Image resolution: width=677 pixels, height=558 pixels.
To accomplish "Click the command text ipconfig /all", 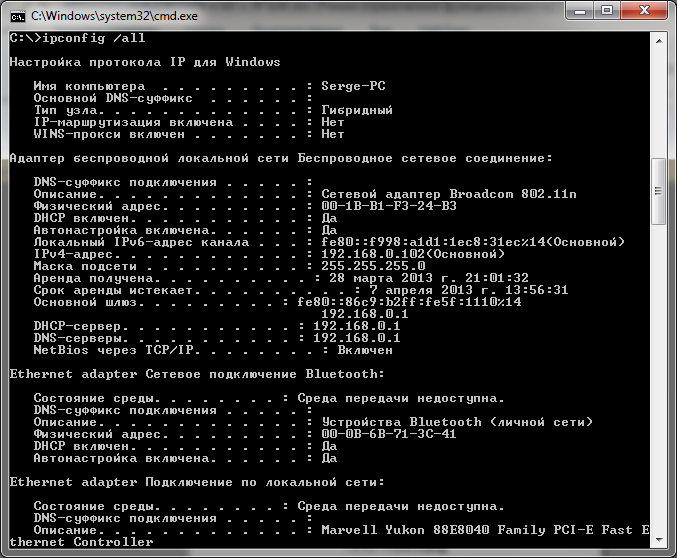I will 94,38.
